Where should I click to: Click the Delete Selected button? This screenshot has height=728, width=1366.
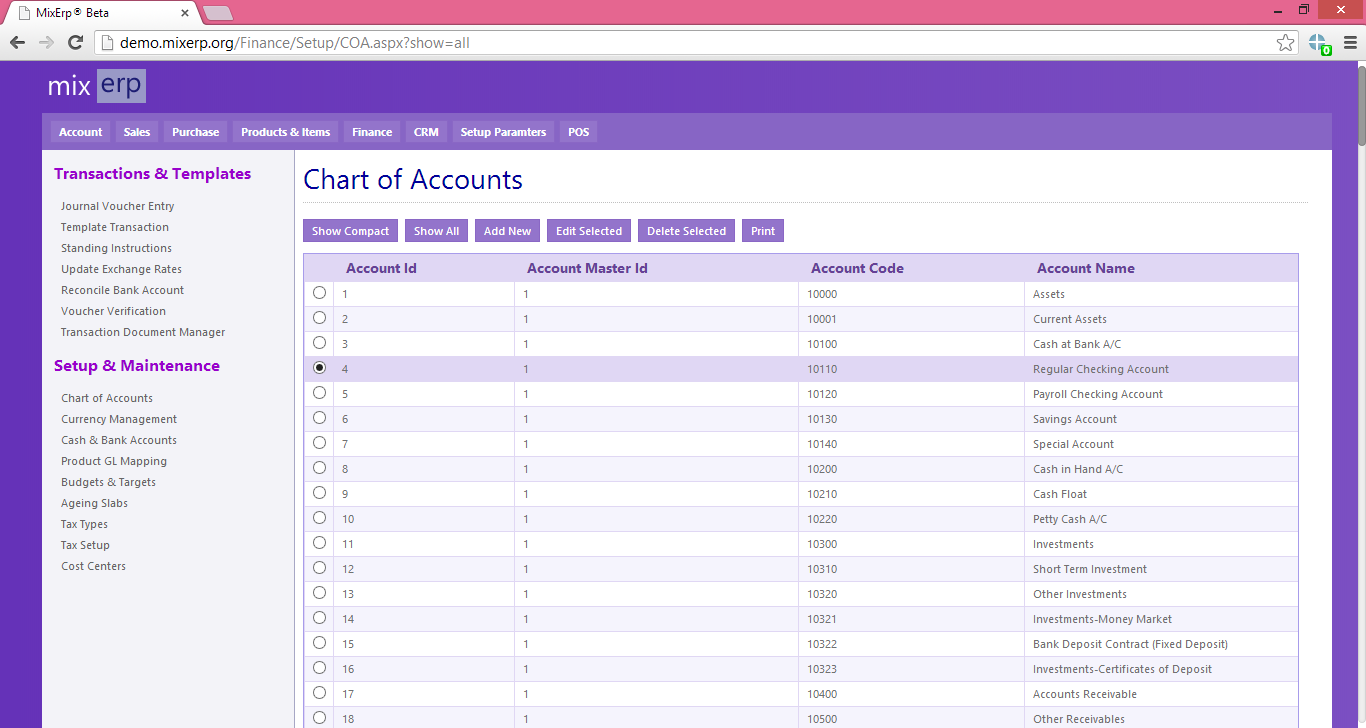[686, 231]
